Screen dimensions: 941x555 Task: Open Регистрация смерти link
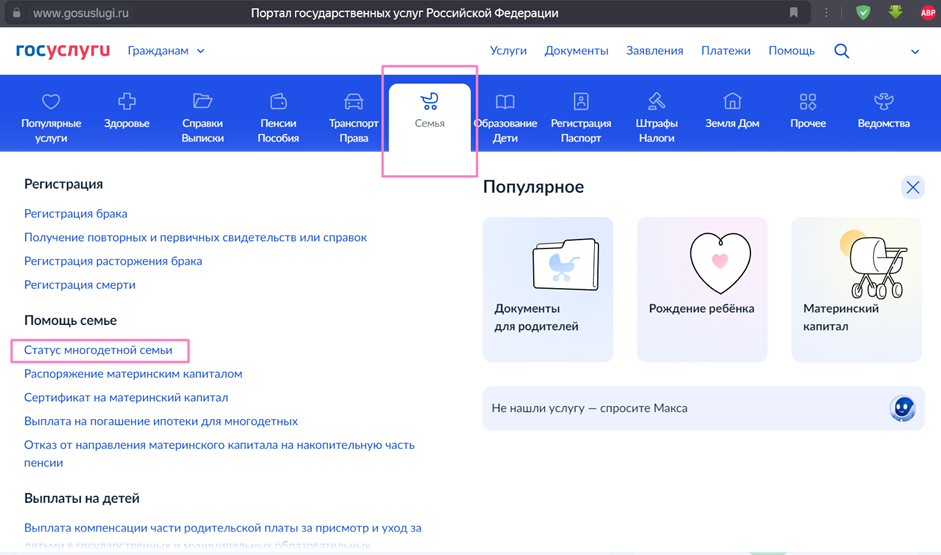80,285
